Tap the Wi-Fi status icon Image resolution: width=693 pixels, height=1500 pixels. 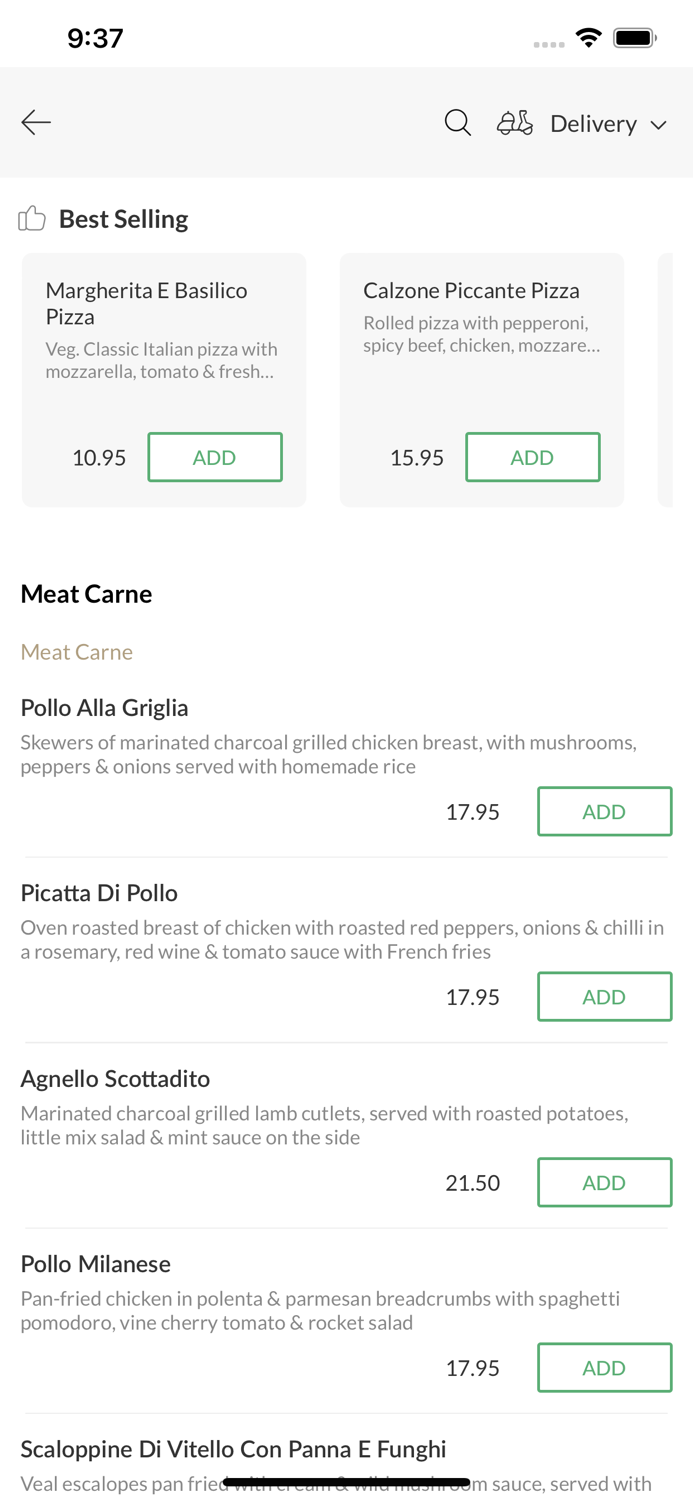(x=588, y=38)
